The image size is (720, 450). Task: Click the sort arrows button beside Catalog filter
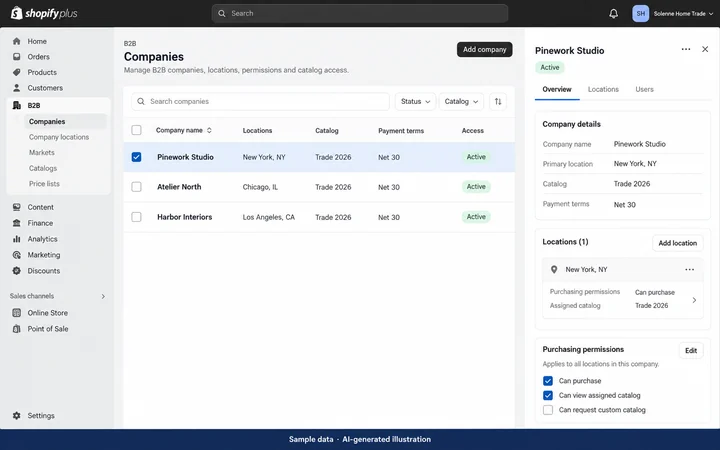click(x=498, y=101)
